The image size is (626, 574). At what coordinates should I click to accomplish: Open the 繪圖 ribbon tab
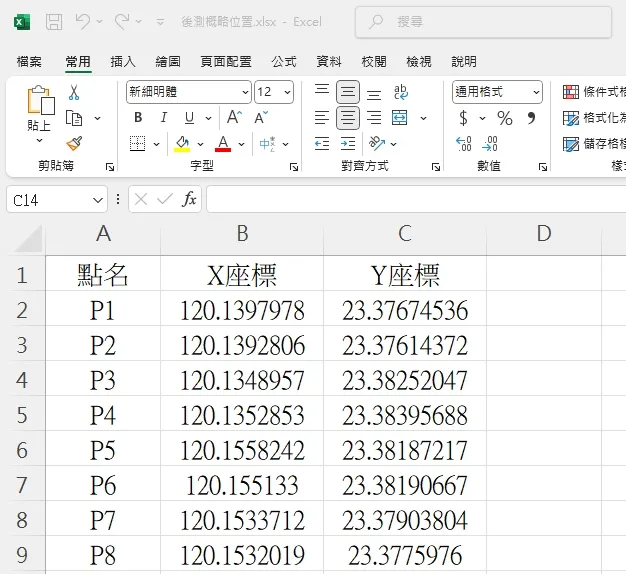(168, 61)
